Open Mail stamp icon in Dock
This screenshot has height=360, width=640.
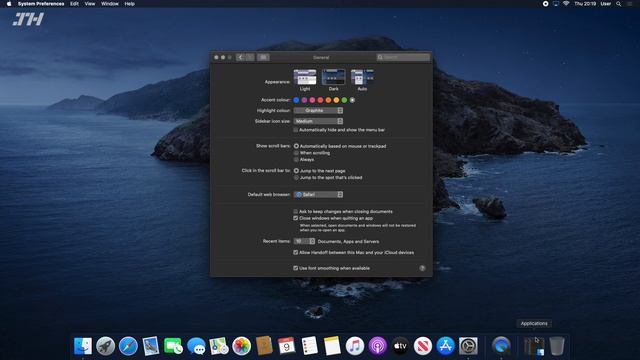(151, 346)
